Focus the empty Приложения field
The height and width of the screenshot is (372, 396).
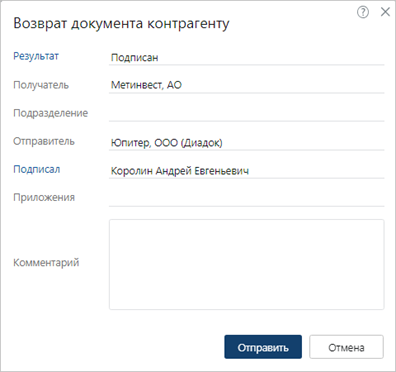246,199
